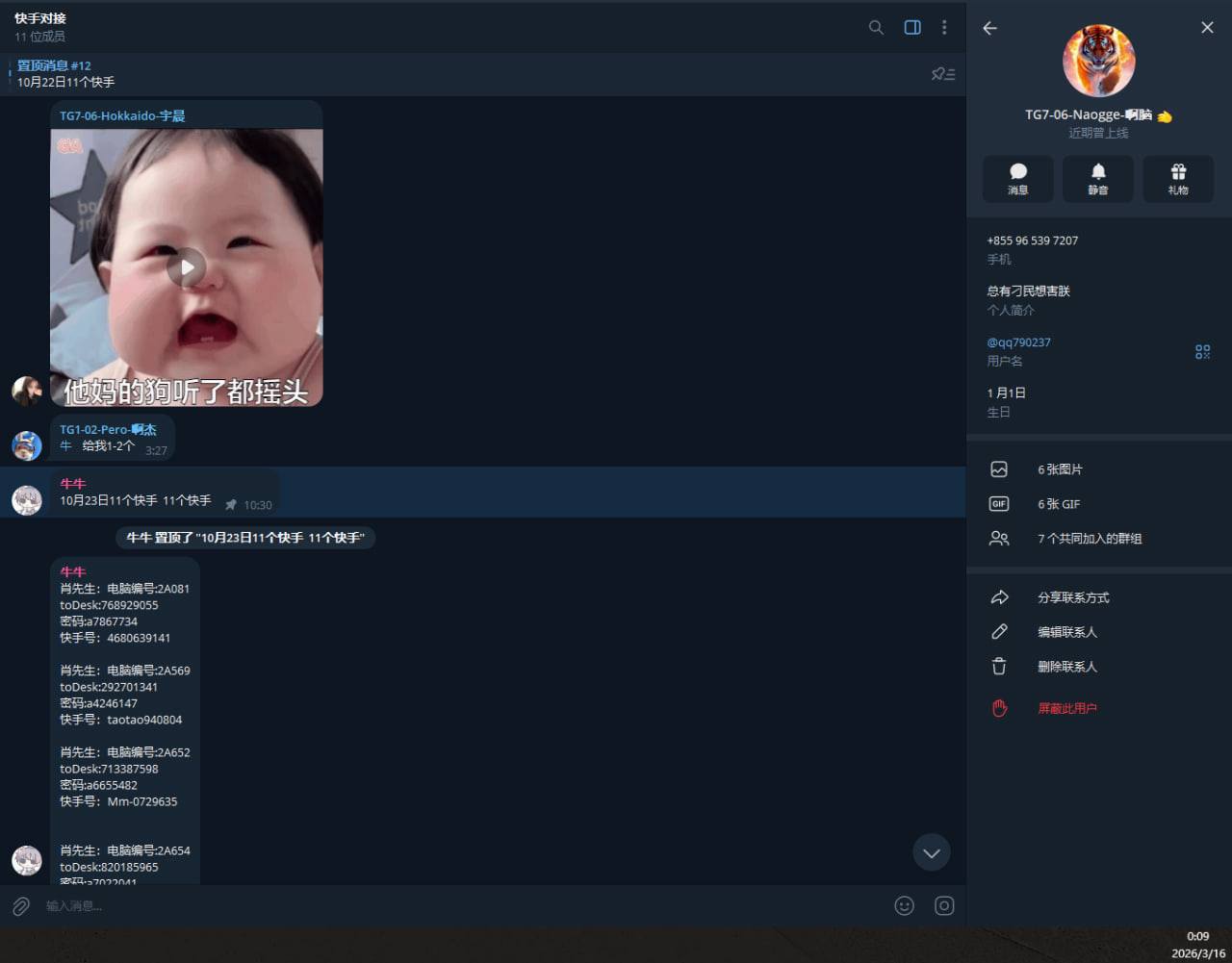1232x963 pixels.
Task: Click the red hand block icon
Action: coord(999,708)
